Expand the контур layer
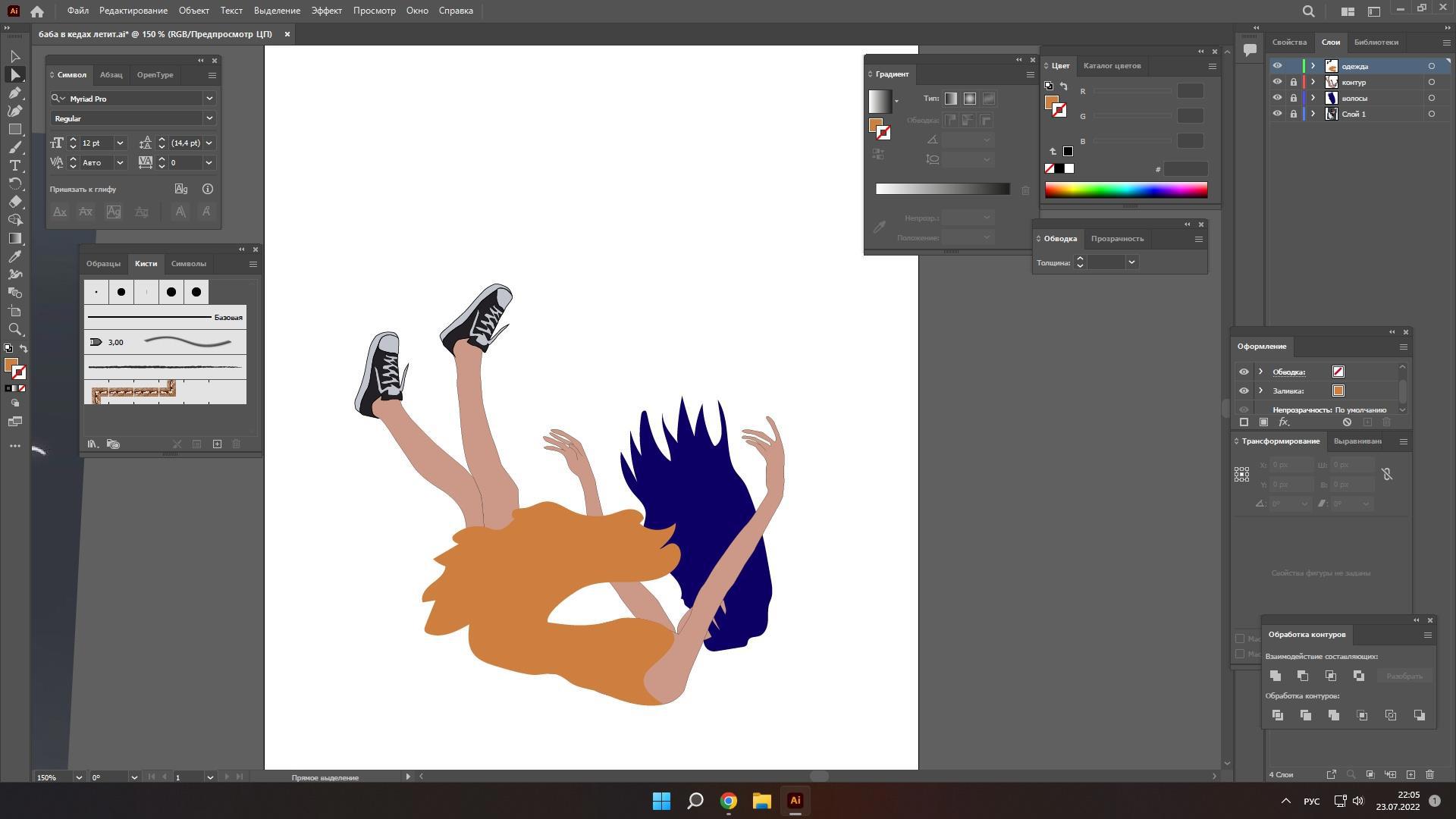The image size is (1456, 819). pyautogui.click(x=1313, y=82)
